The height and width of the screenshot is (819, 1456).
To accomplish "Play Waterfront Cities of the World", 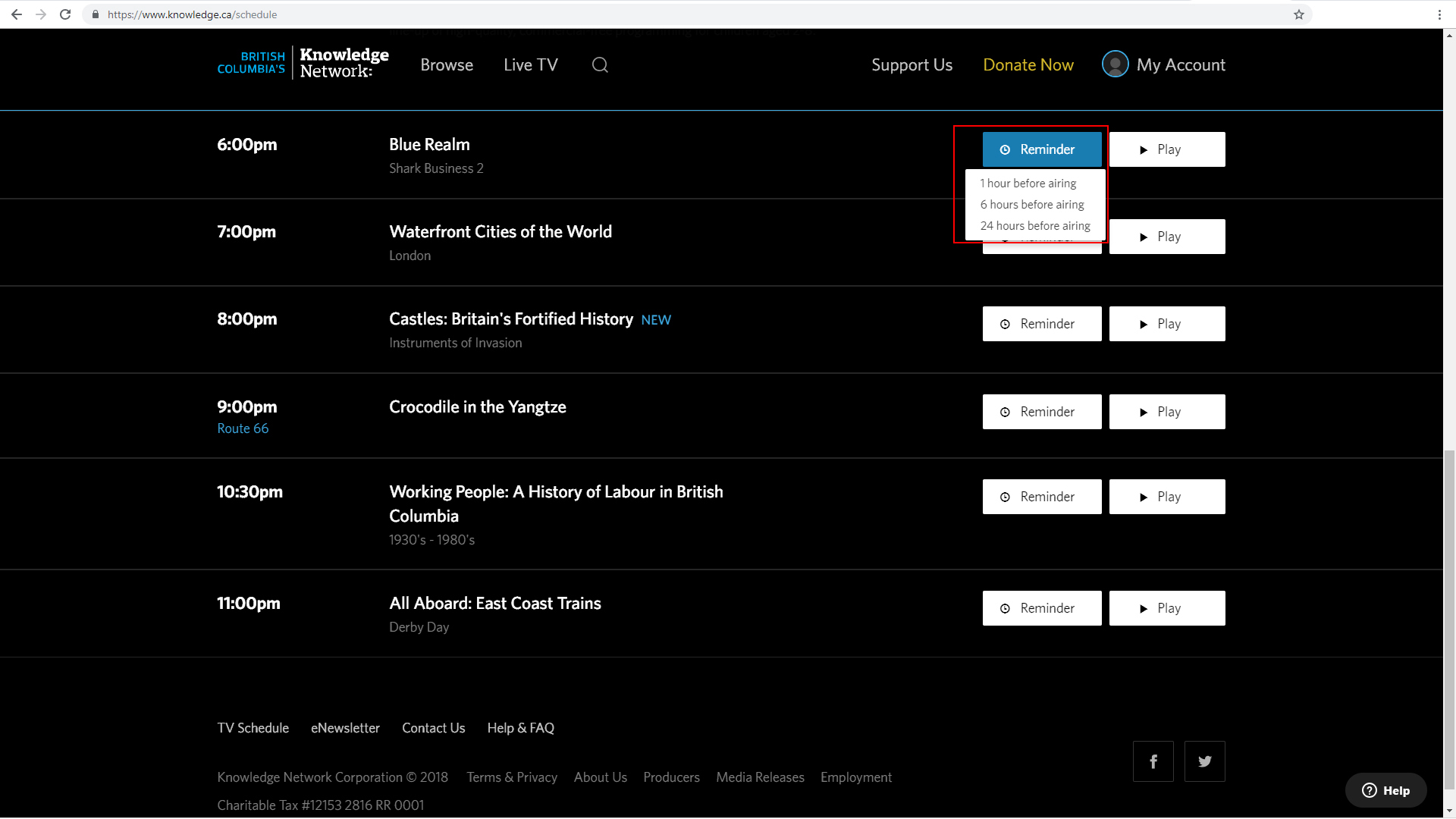I will coord(1167,237).
